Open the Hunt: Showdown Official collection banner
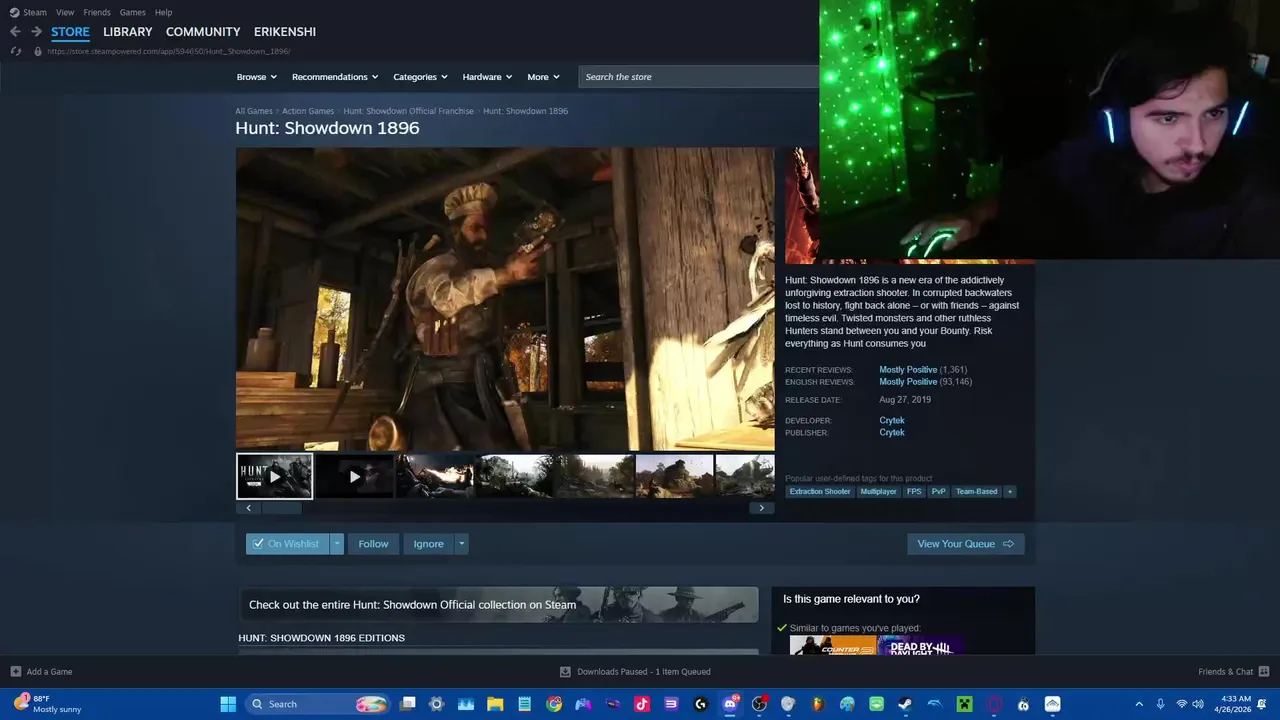 click(498, 605)
